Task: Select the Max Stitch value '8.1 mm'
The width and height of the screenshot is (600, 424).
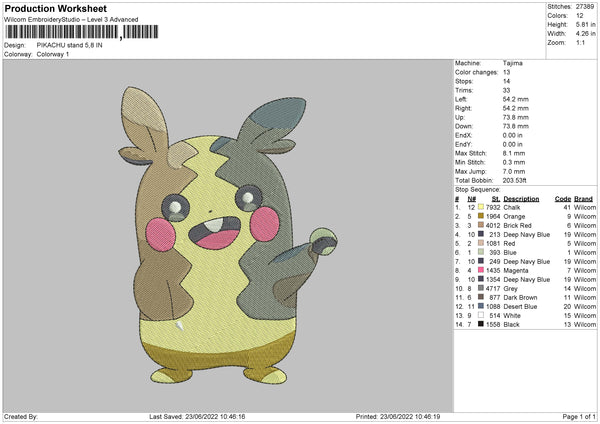Action: point(514,153)
